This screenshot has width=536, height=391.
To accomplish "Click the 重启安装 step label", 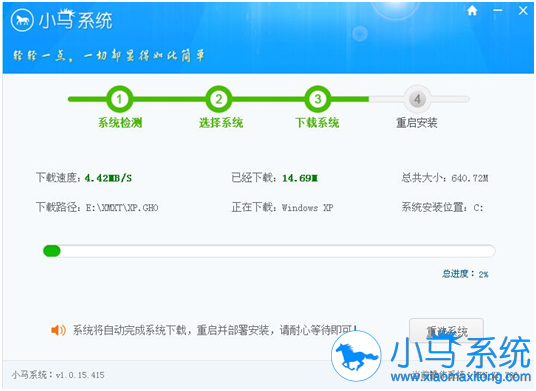I will click(x=417, y=122).
